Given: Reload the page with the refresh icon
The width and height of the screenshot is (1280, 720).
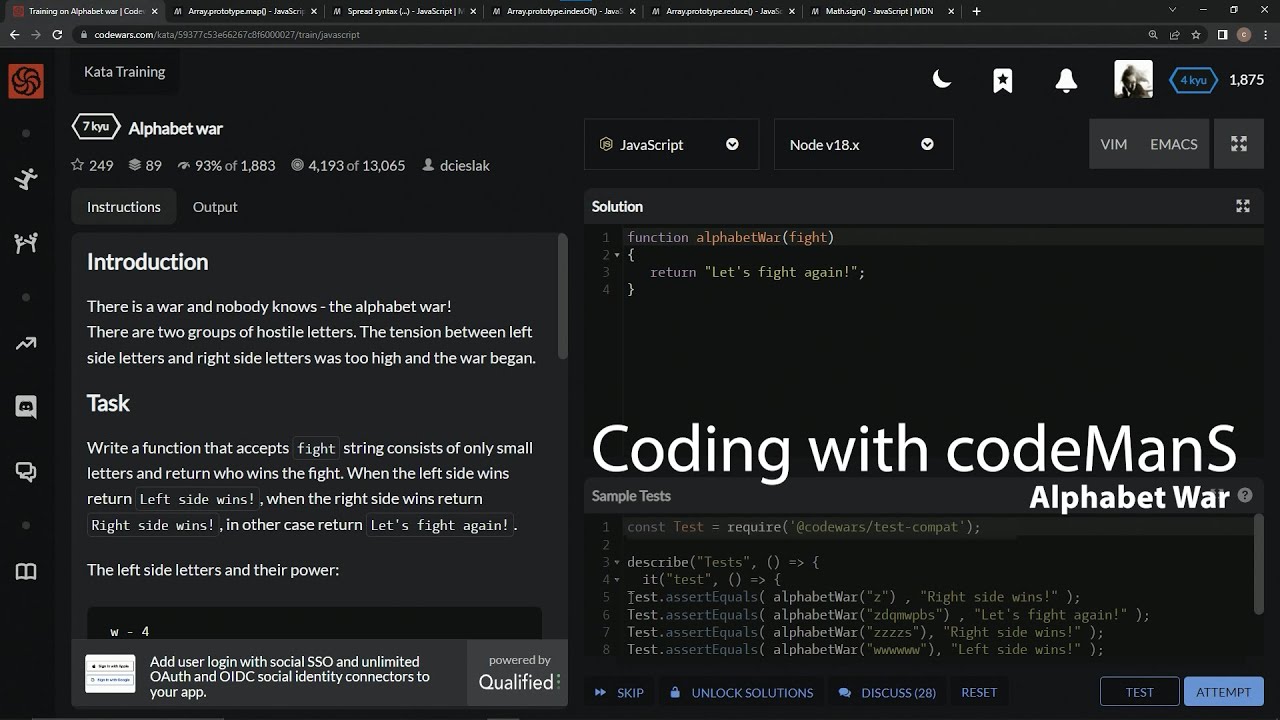Looking at the screenshot, I should (58, 34).
